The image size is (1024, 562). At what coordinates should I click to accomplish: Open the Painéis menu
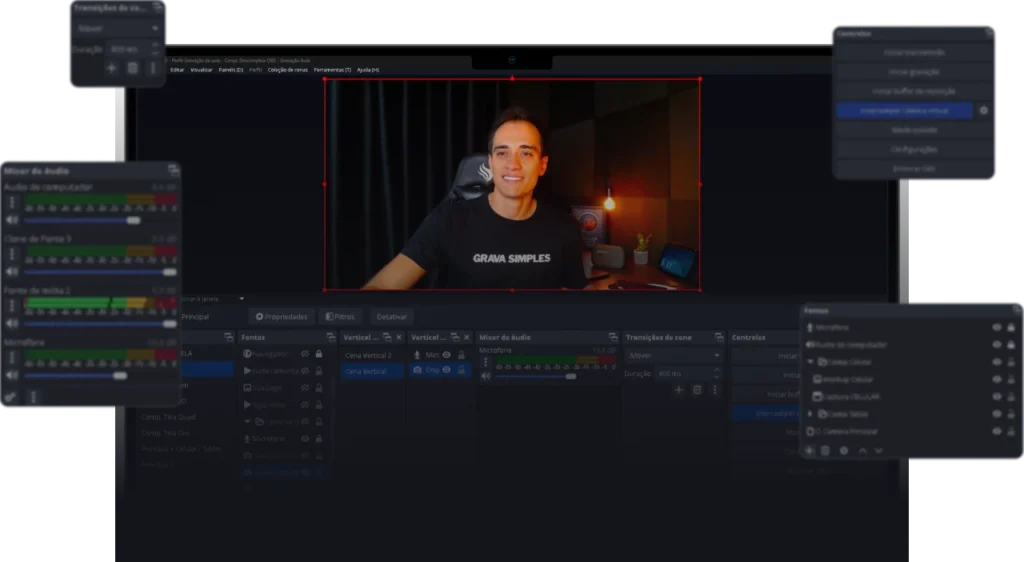click(231, 70)
